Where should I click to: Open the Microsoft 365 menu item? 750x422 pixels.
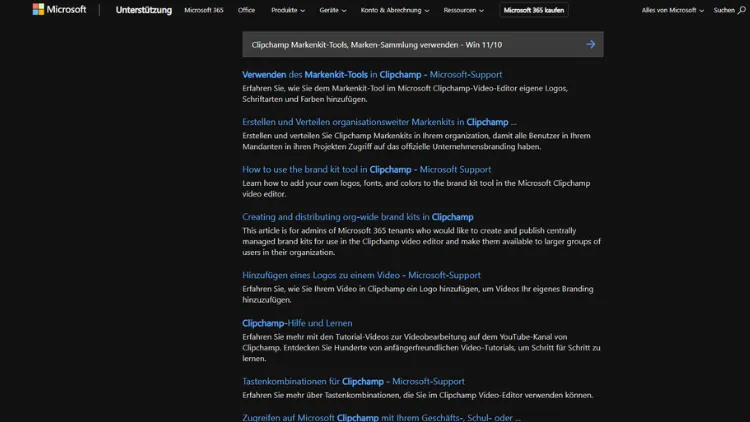coord(204,10)
